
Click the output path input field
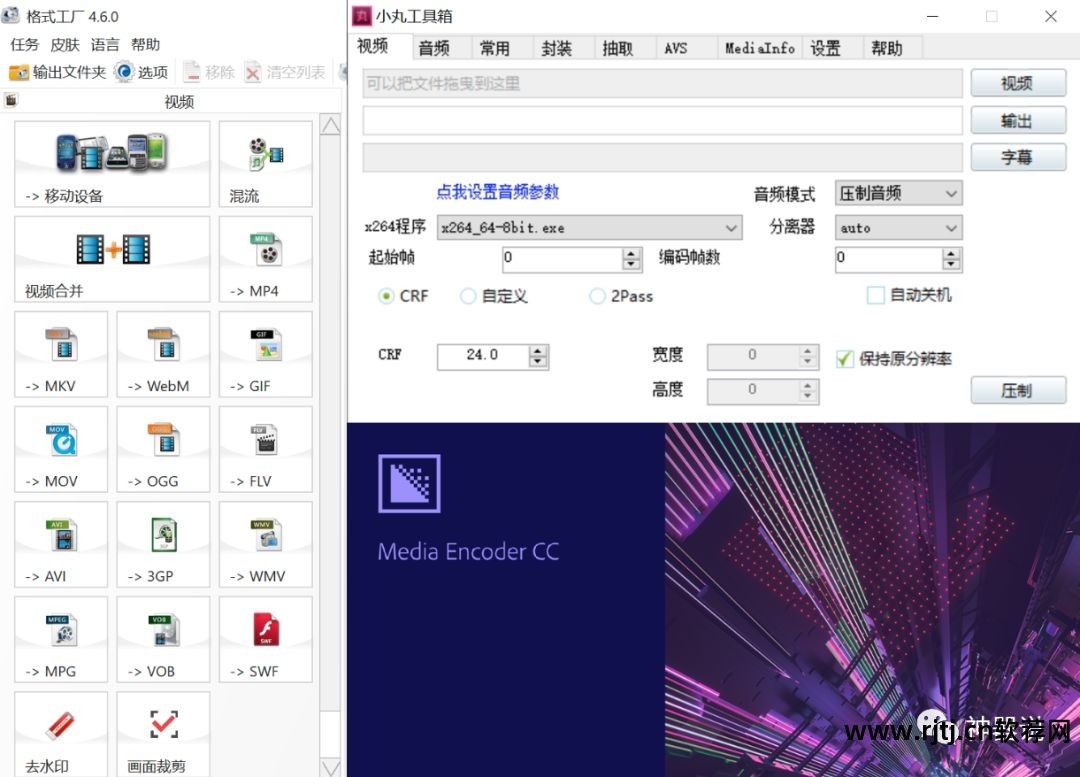click(663, 121)
